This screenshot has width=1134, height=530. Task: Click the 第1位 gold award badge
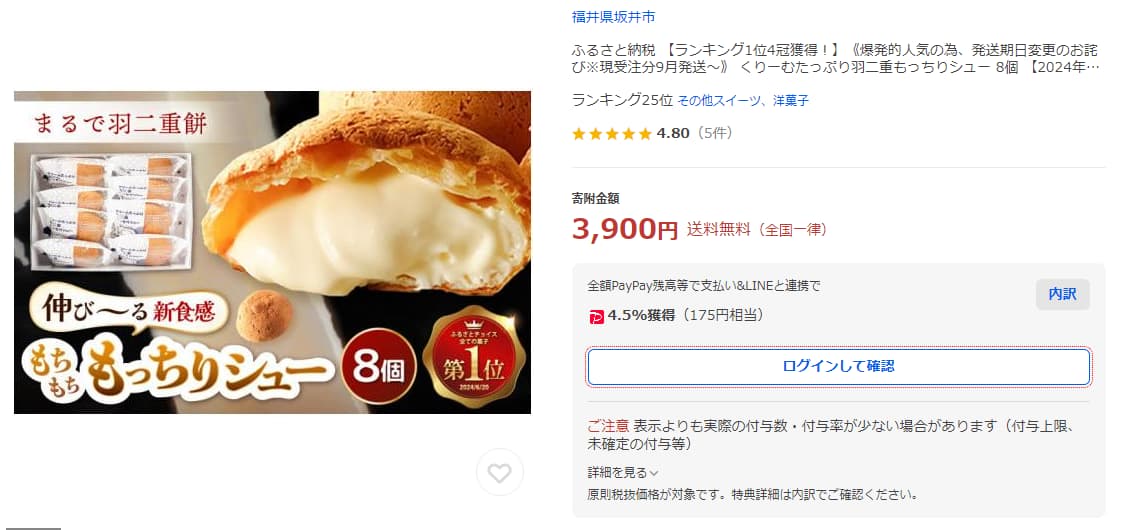(x=474, y=357)
